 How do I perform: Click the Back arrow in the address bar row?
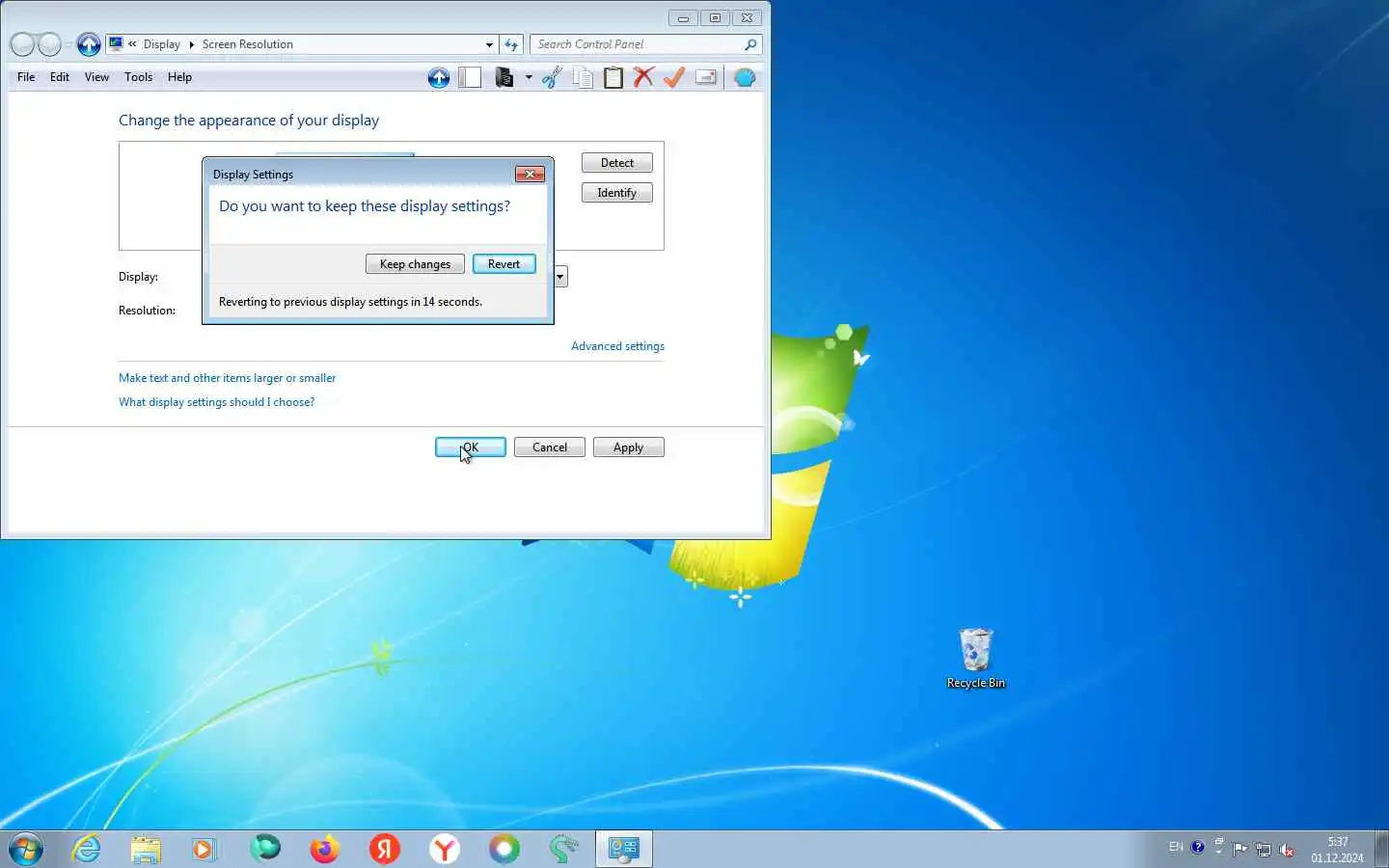click(22, 44)
